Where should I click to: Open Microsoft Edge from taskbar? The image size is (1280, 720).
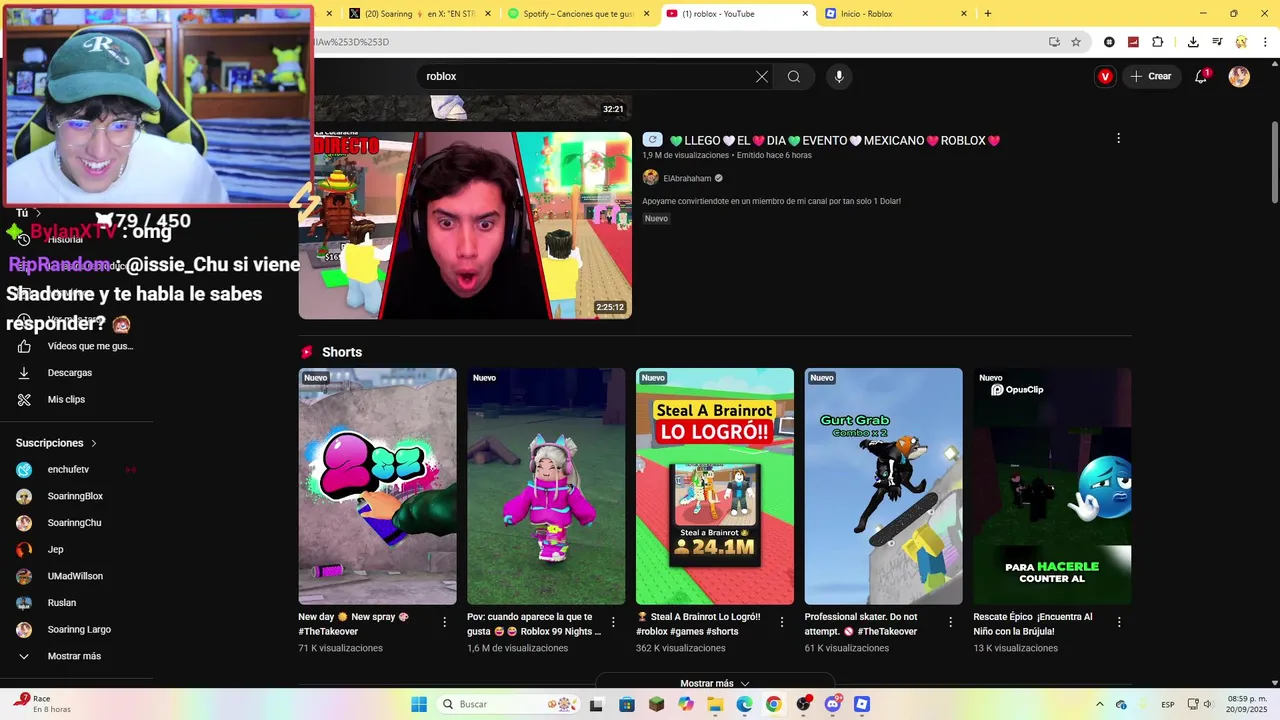pyautogui.click(x=744, y=704)
